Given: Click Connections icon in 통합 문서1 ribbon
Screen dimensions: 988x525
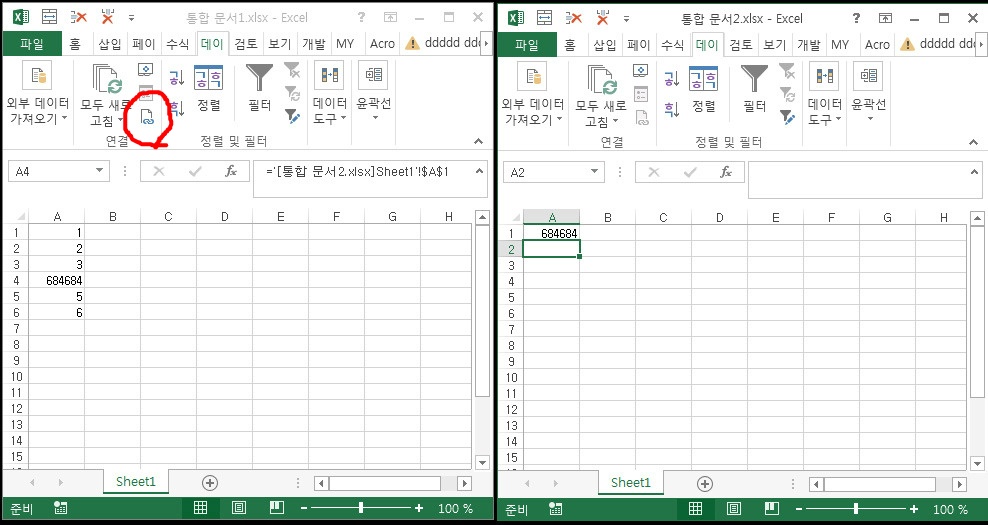Looking at the screenshot, I should 146,70.
